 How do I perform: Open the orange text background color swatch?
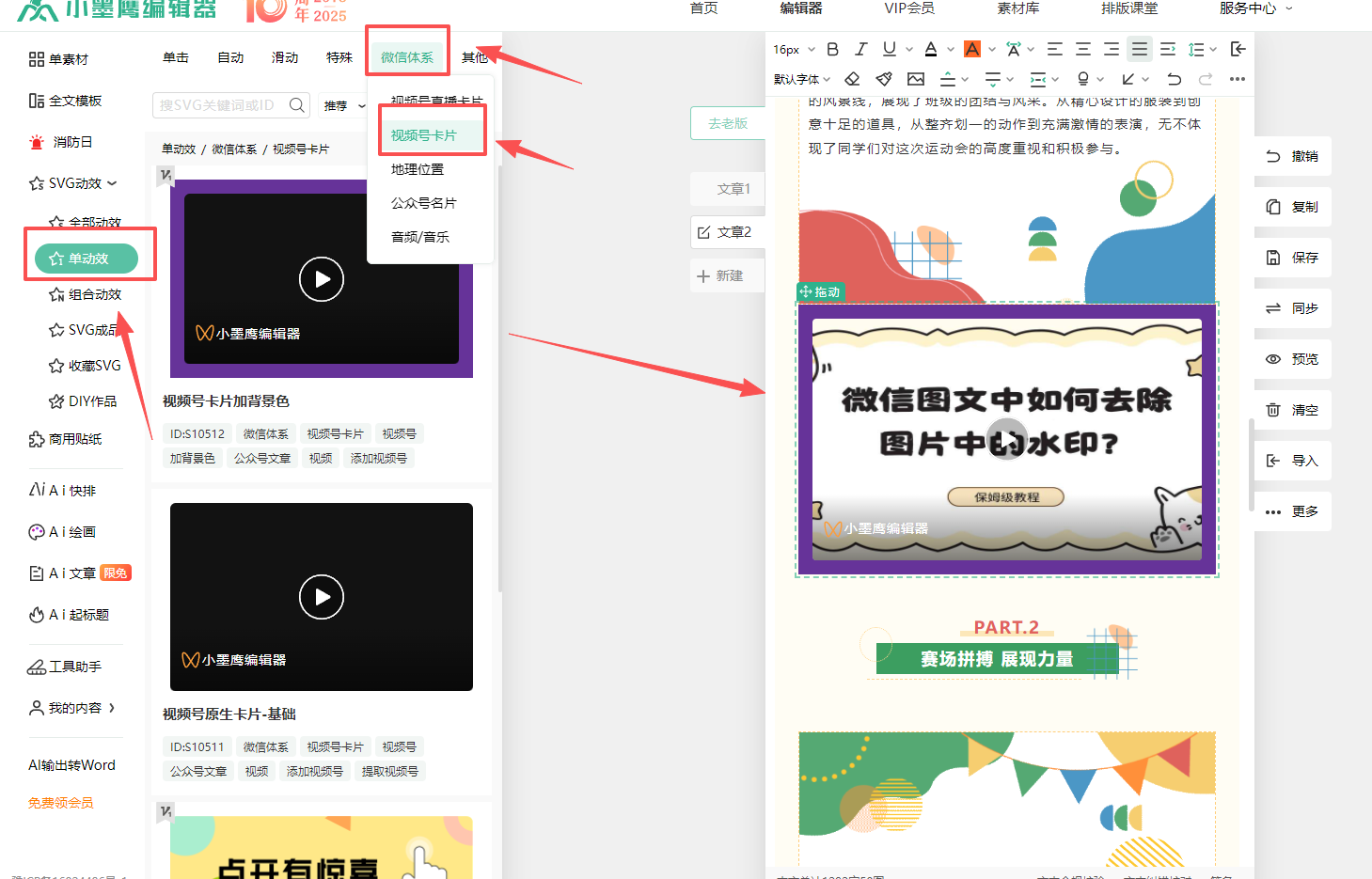pos(972,49)
